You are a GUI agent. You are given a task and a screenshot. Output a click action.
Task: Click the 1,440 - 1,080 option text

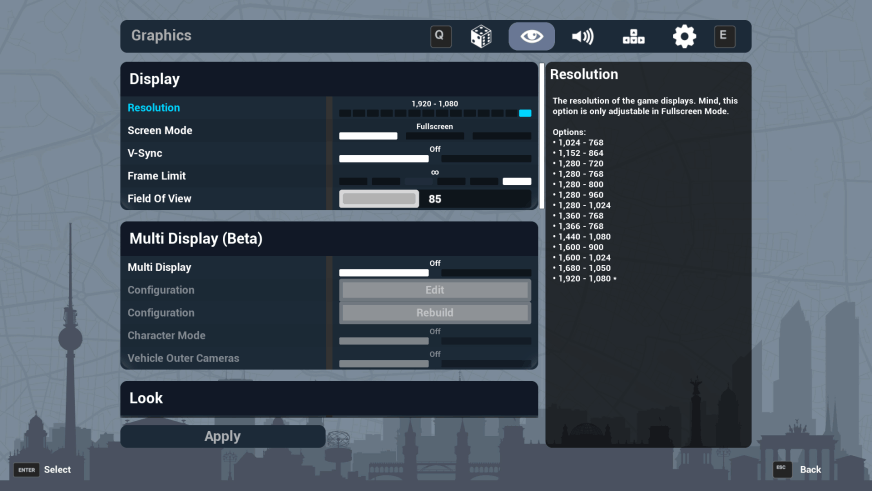pyautogui.click(x=584, y=237)
